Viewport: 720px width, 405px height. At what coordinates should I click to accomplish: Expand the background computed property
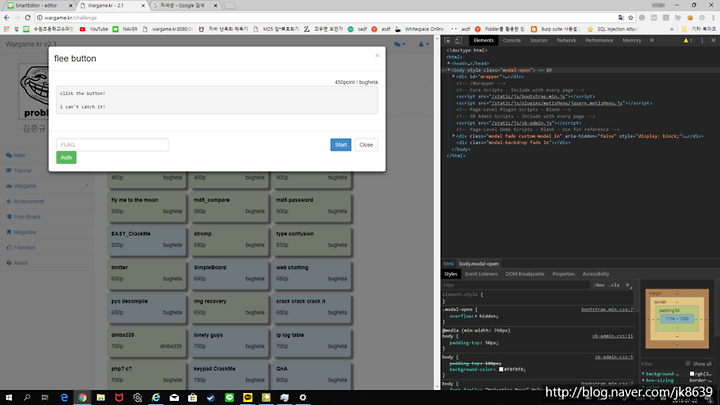click(643, 374)
